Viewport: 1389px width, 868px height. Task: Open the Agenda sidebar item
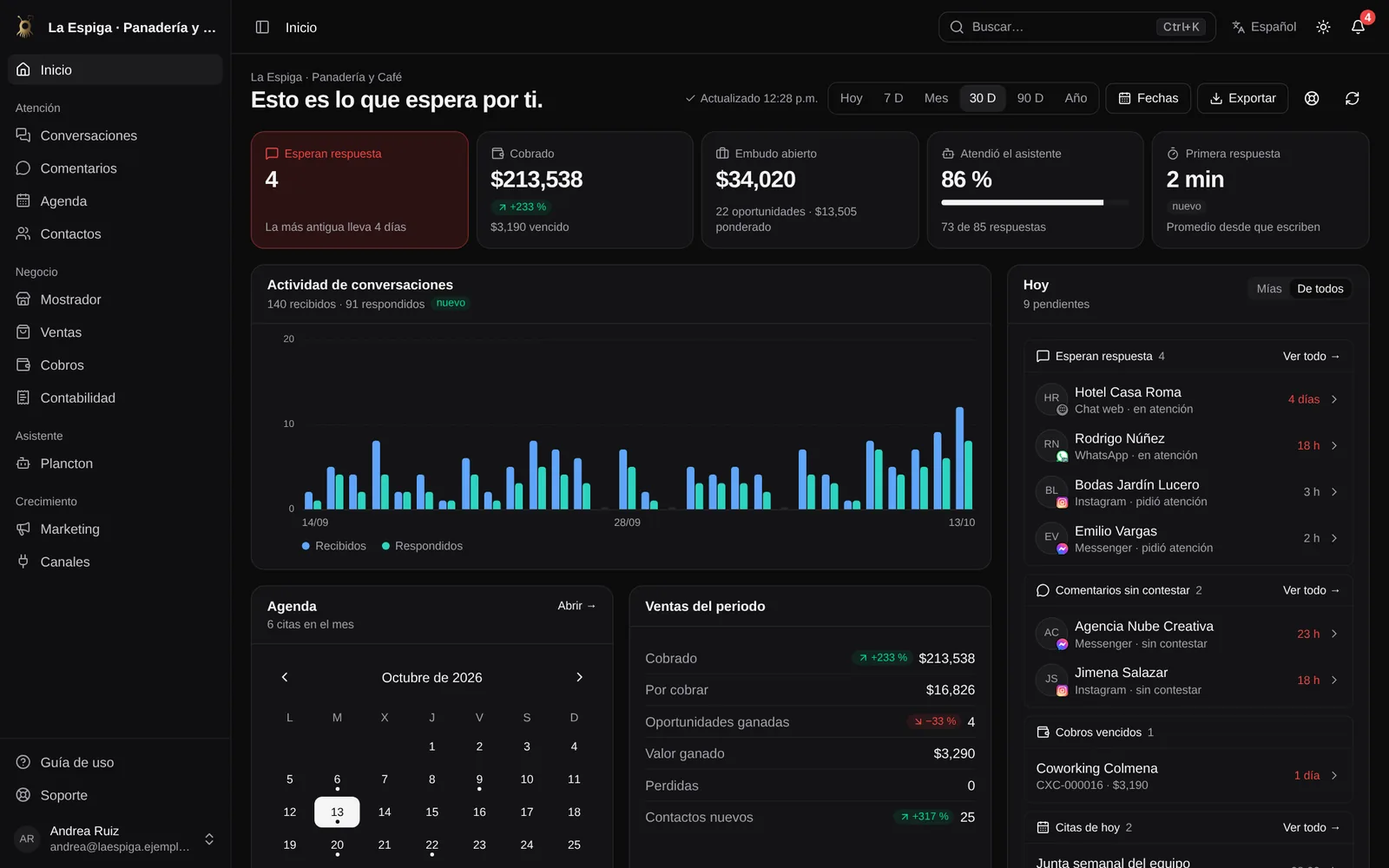(115, 201)
